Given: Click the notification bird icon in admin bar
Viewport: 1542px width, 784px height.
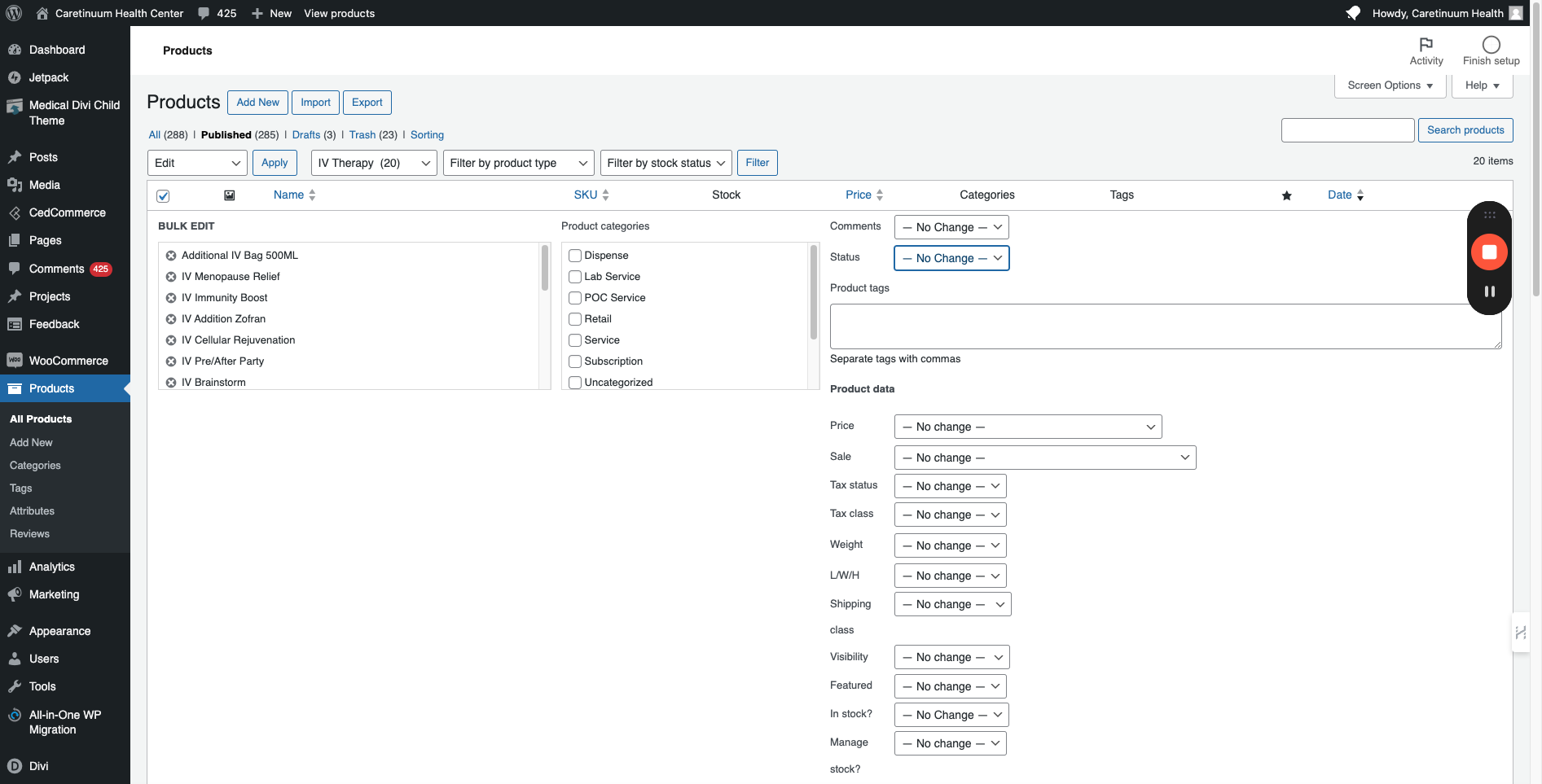Looking at the screenshot, I should tap(1353, 13).
